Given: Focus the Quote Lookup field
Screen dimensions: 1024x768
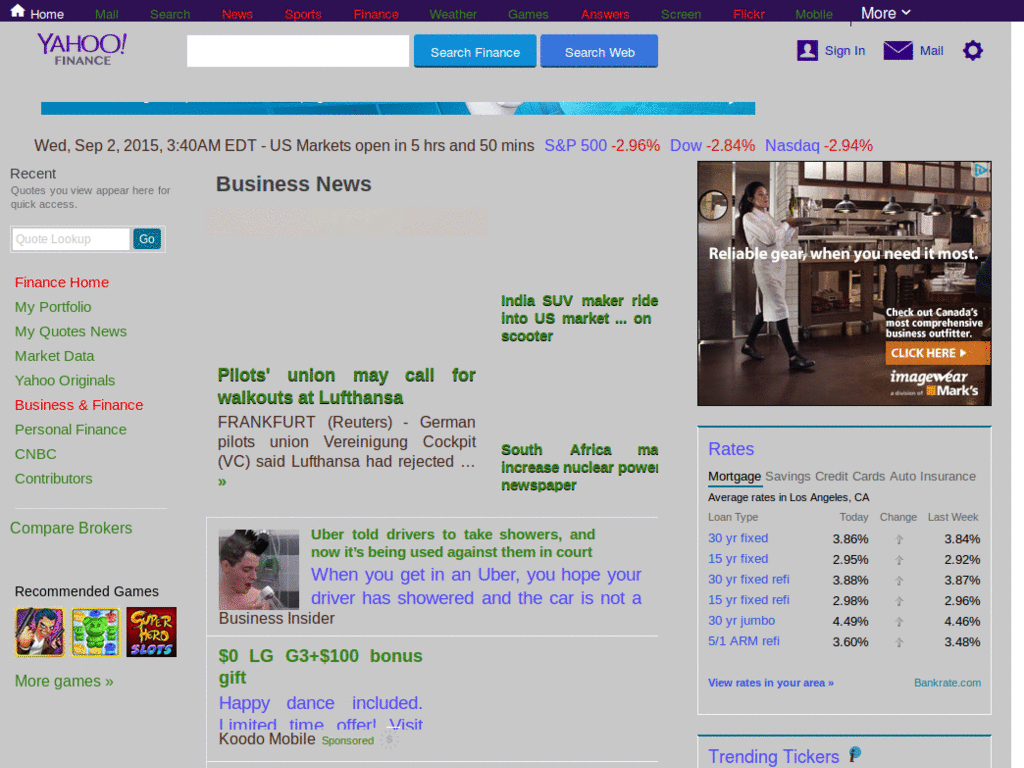Looking at the screenshot, I should coord(71,239).
